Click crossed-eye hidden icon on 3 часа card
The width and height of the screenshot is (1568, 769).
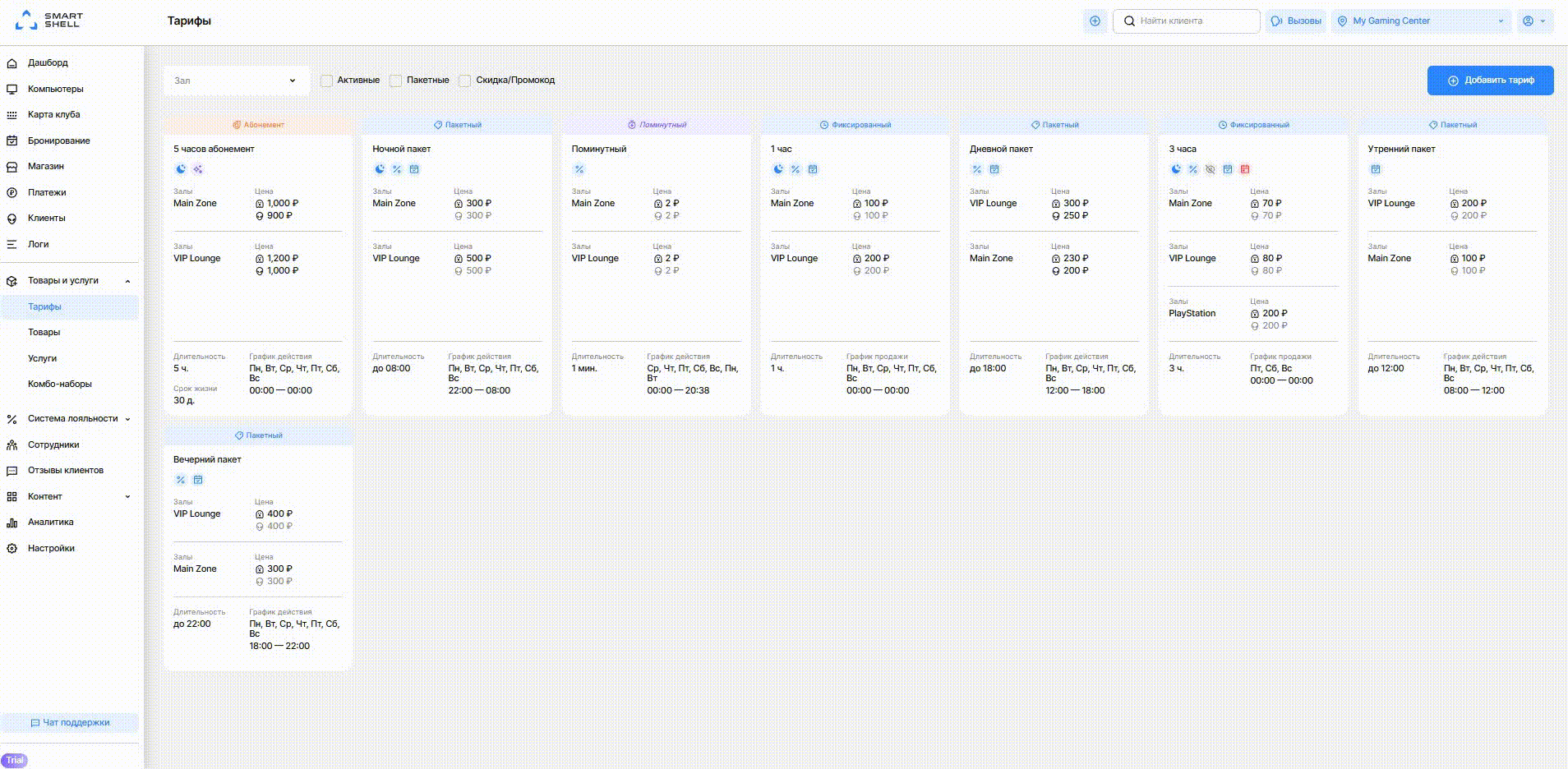click(1211, 169)
